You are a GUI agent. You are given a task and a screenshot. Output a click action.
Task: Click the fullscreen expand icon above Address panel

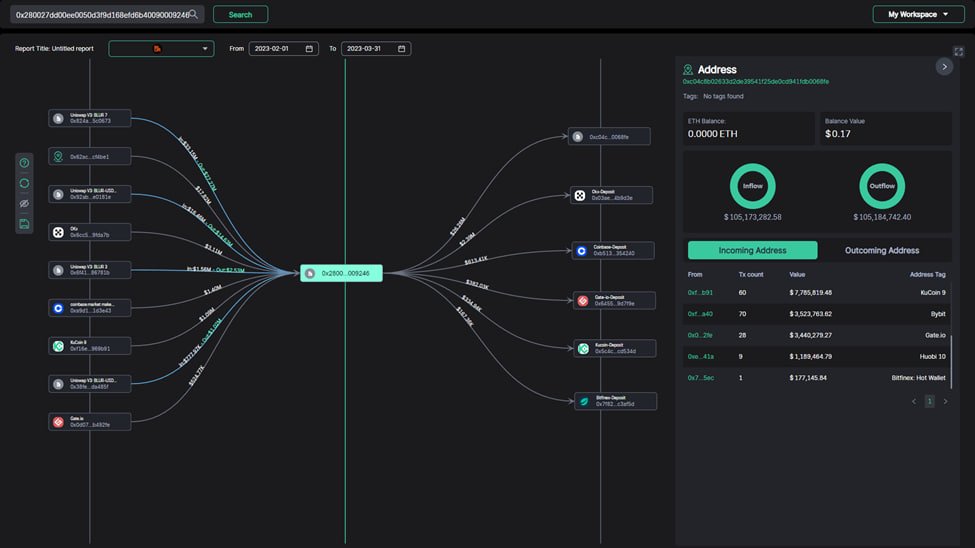coord(958,52)
